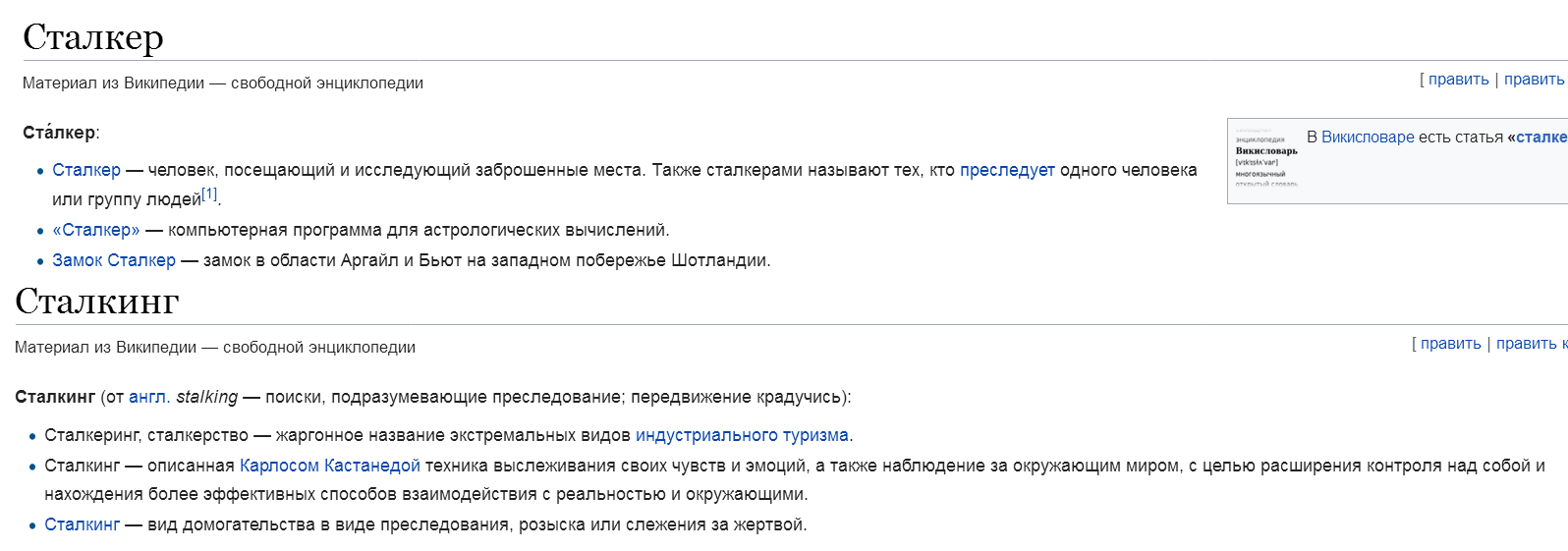Click the first править link on the Сталкер page
Image resolution: width=1568 pixels, height=551 pixels.
click(x=1458, y=80)
